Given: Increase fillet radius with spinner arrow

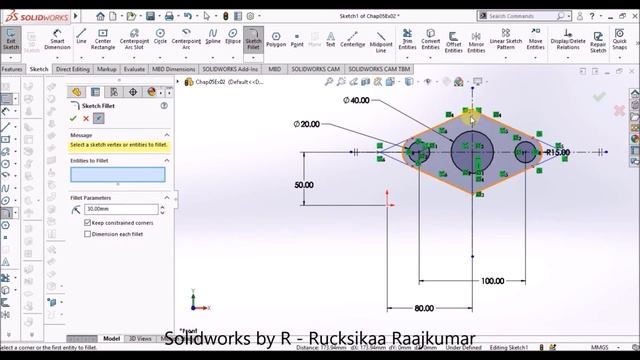Looking at the screenshot, I should (x=162, y=207).
